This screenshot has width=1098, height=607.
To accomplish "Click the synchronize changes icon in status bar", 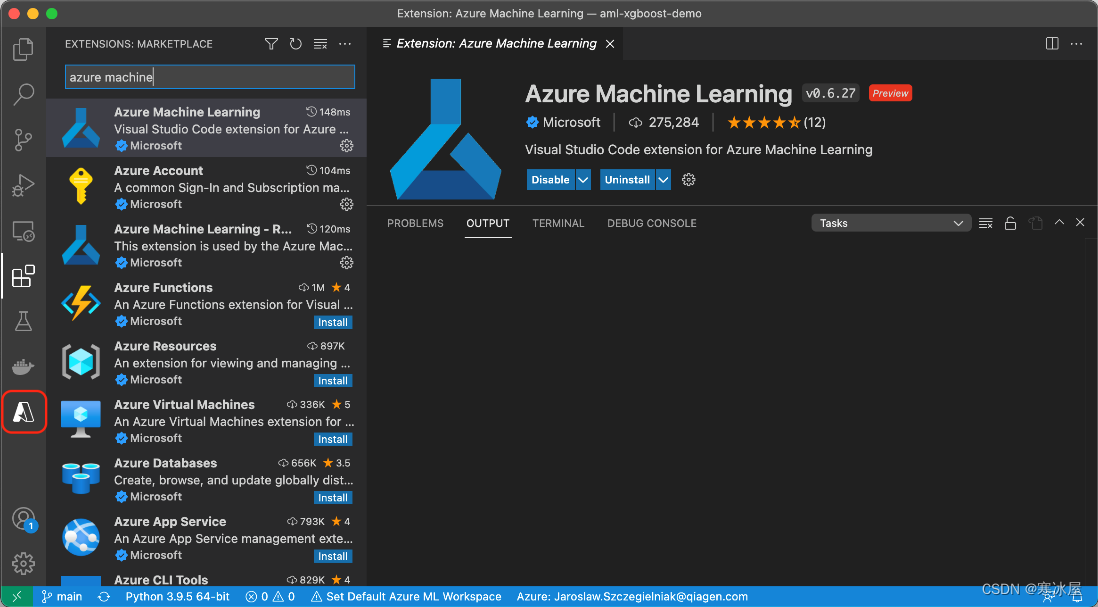I will pyautogui.click(x=104, y=596).
